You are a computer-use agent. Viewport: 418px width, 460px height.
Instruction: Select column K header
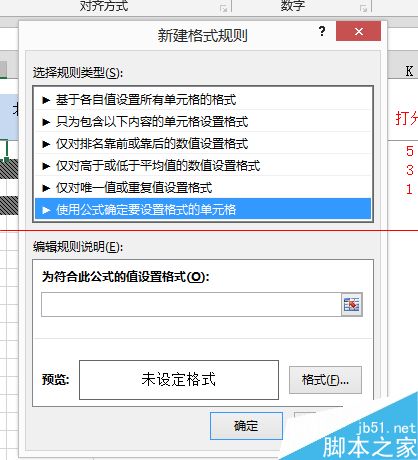[409, 71]
